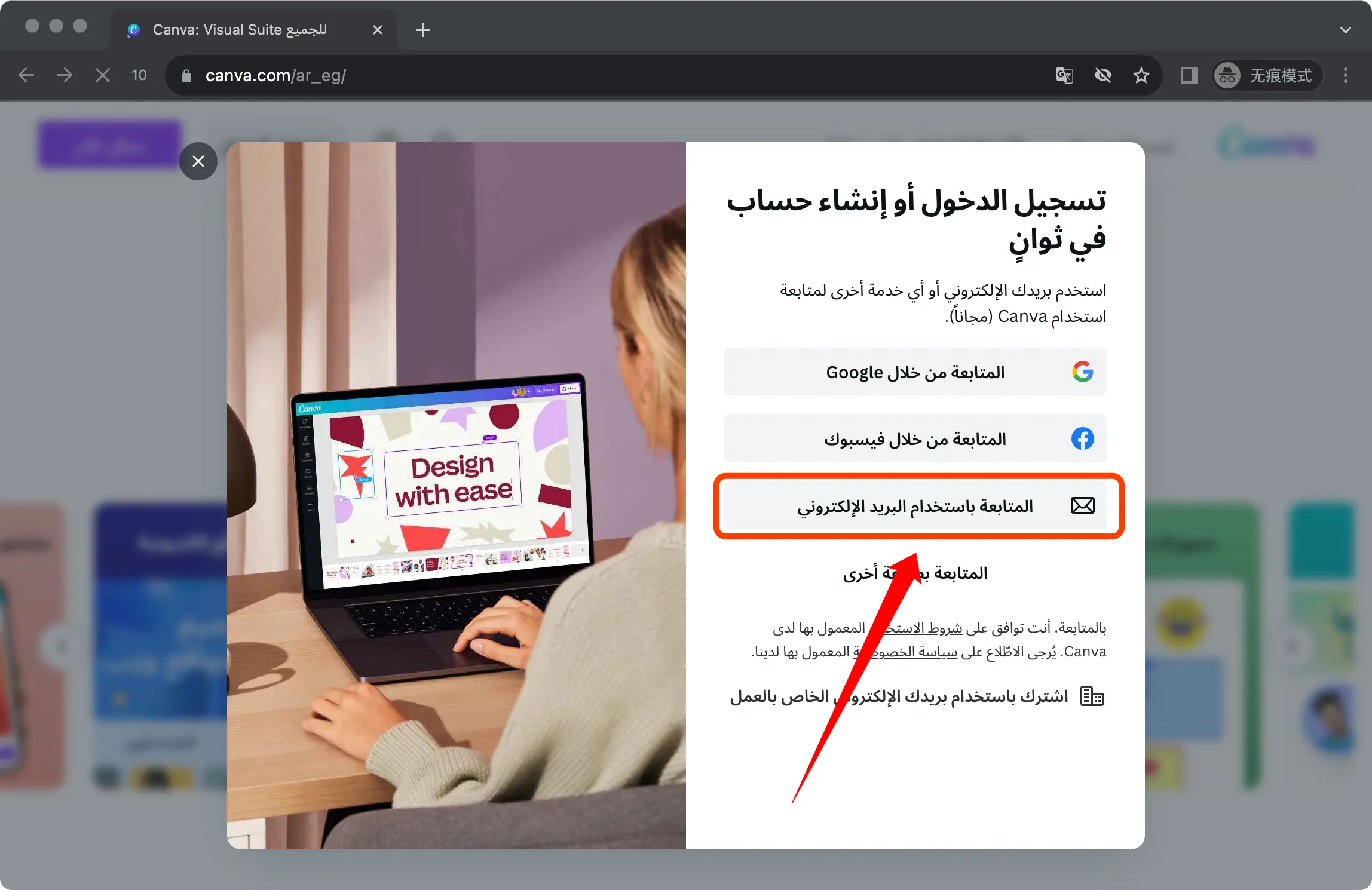1372x890 pixels.
Task: Toggle the browser side panel
Action: click(1189, 75)
